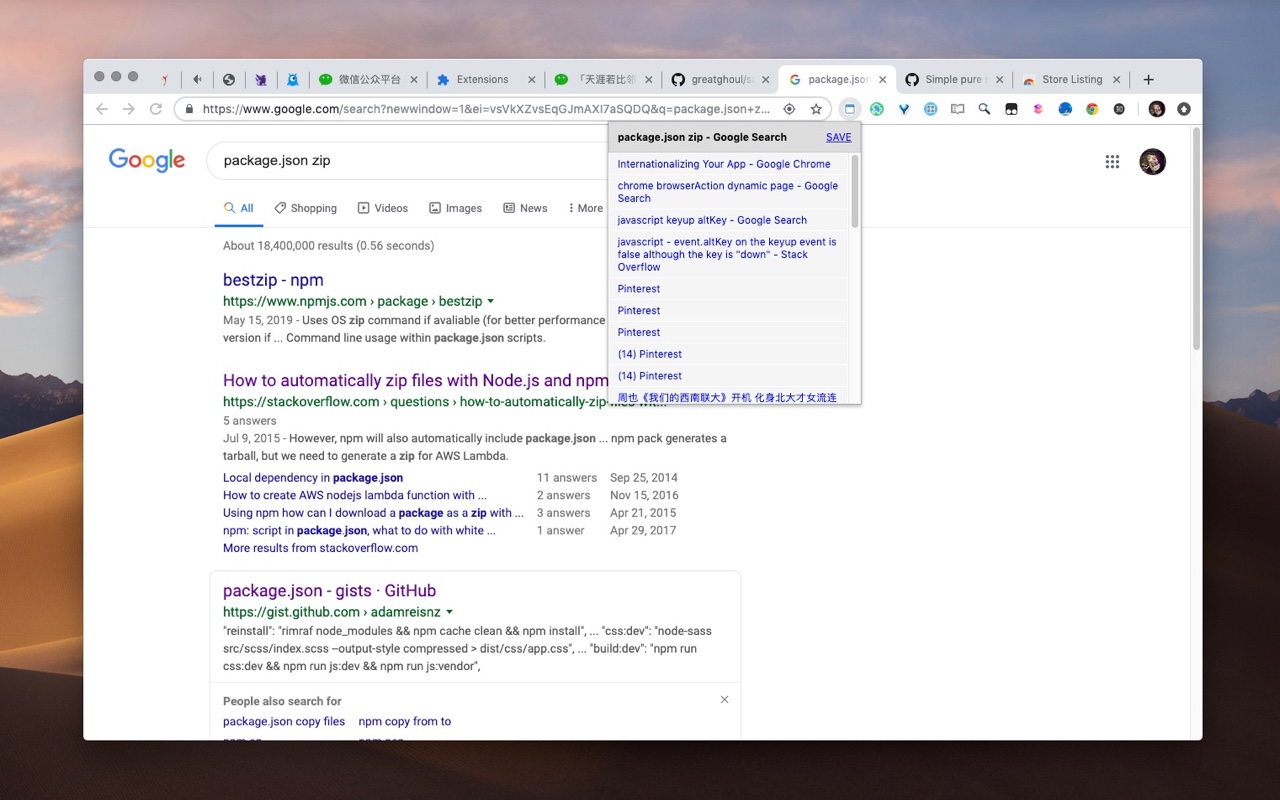
Task: Open the More search filter menu
Action: [x=585, y=208]
